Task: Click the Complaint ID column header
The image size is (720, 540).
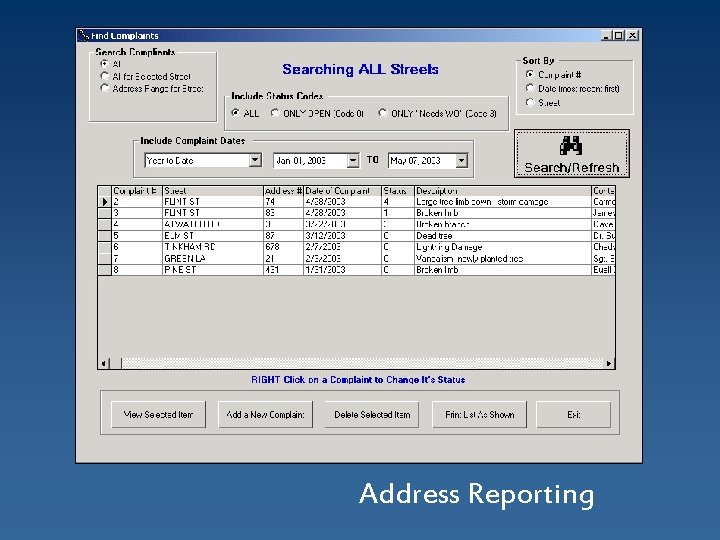Action: (x=137, y=191)
